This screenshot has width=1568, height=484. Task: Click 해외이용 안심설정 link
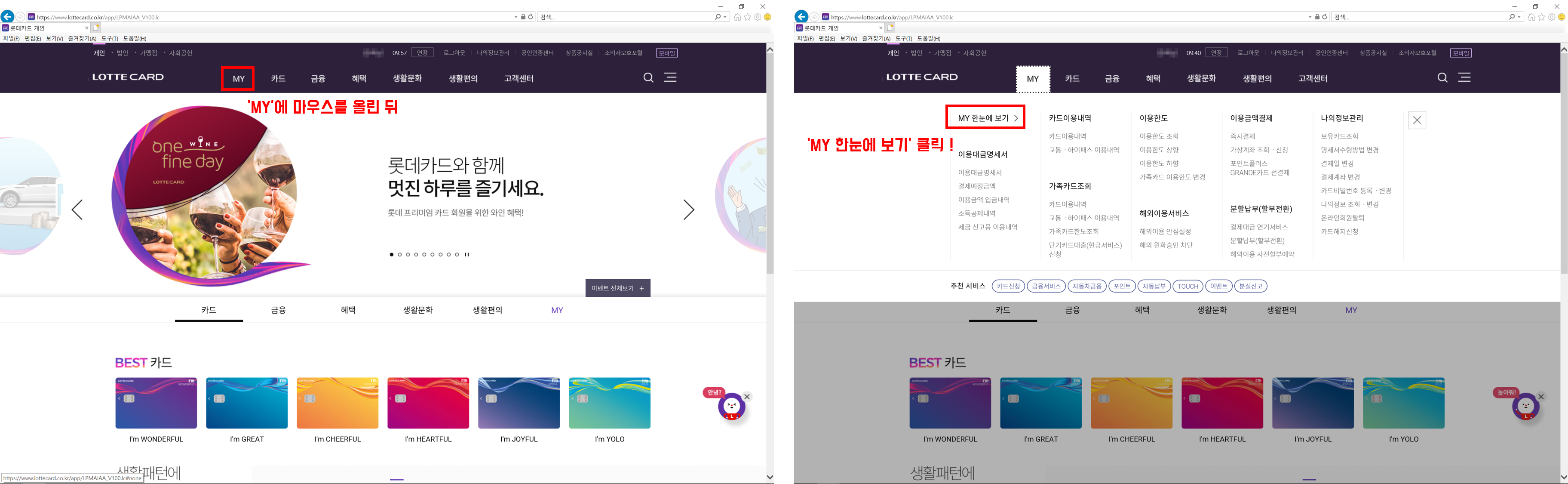pos(1165,232)
